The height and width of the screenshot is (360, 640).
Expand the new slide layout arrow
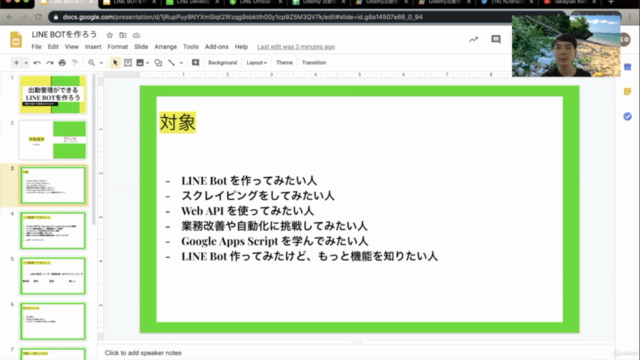pyautogui.click(x=26, y=63)
